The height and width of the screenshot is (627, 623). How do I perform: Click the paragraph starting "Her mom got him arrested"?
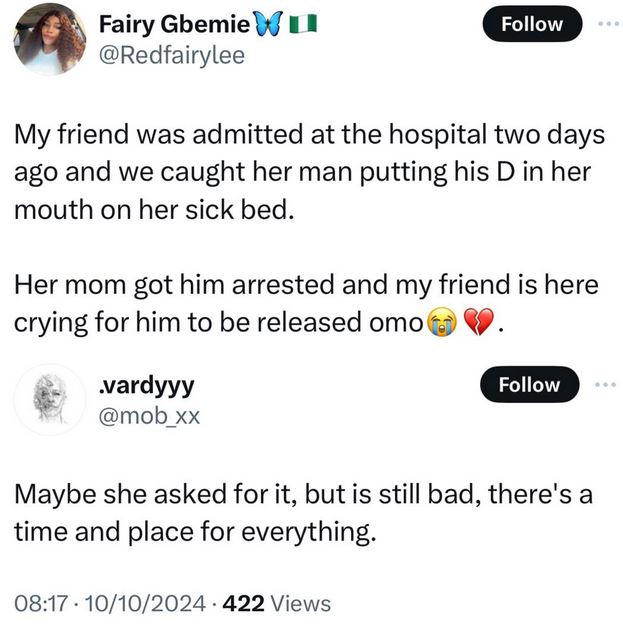coord(300,305)
